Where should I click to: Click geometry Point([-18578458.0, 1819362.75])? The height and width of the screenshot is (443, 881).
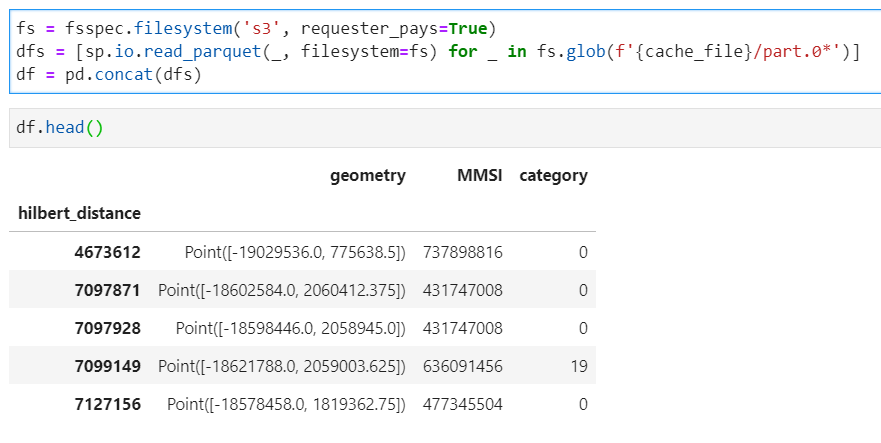pos(286,405)
